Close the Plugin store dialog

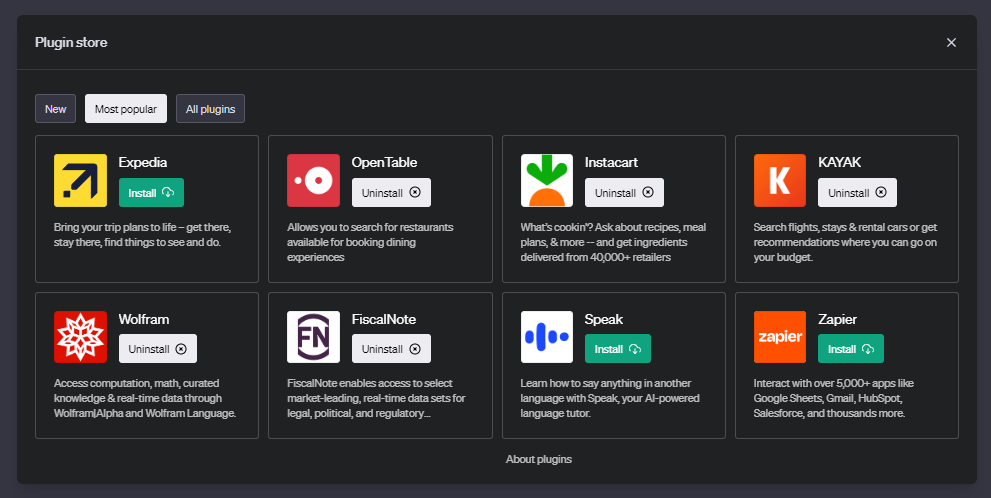coord(951,42)
